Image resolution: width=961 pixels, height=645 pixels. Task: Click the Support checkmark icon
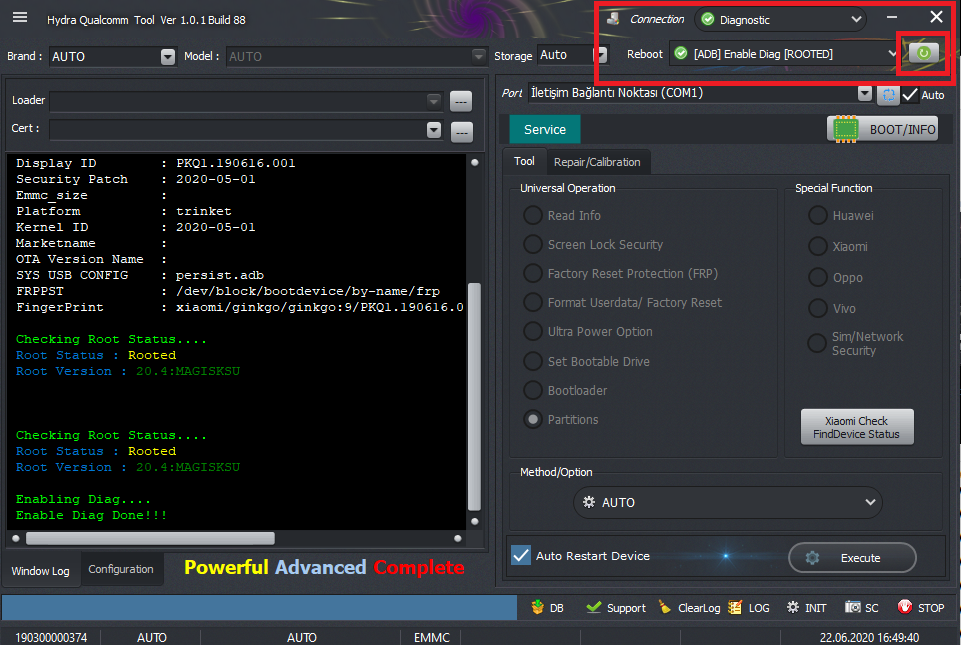(593, 607)
